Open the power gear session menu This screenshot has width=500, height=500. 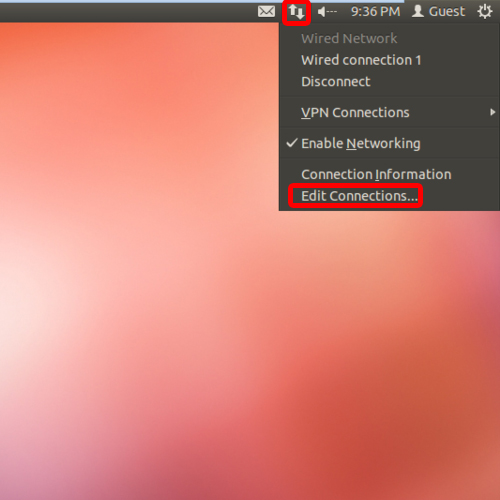coord(484,12)
